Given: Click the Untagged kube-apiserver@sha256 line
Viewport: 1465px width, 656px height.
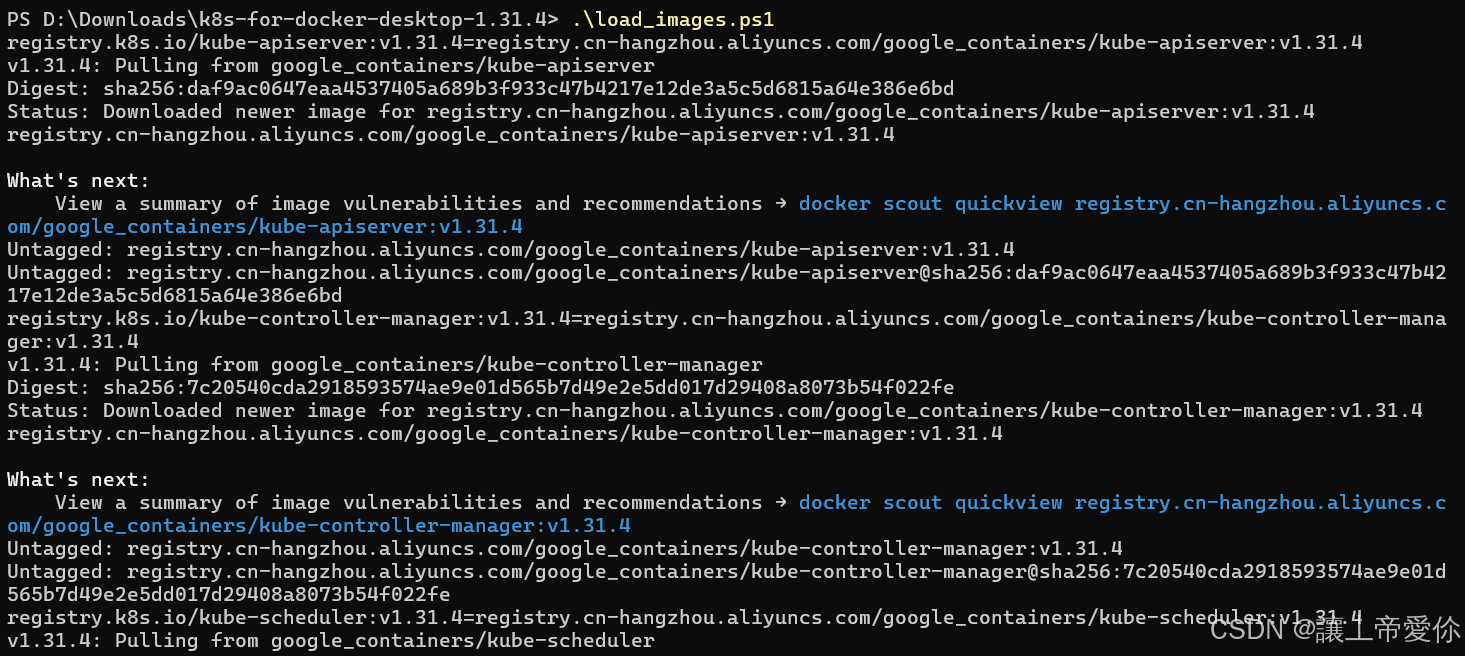Looking at the screenshot, I should point(726,272).
